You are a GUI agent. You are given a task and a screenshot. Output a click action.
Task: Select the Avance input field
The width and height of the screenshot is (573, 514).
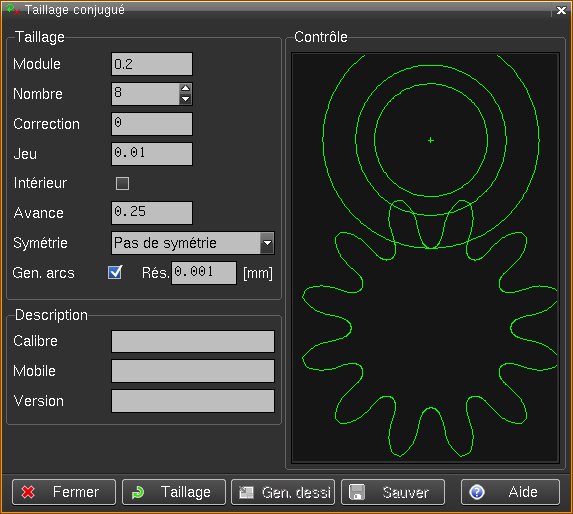[152, 213]
